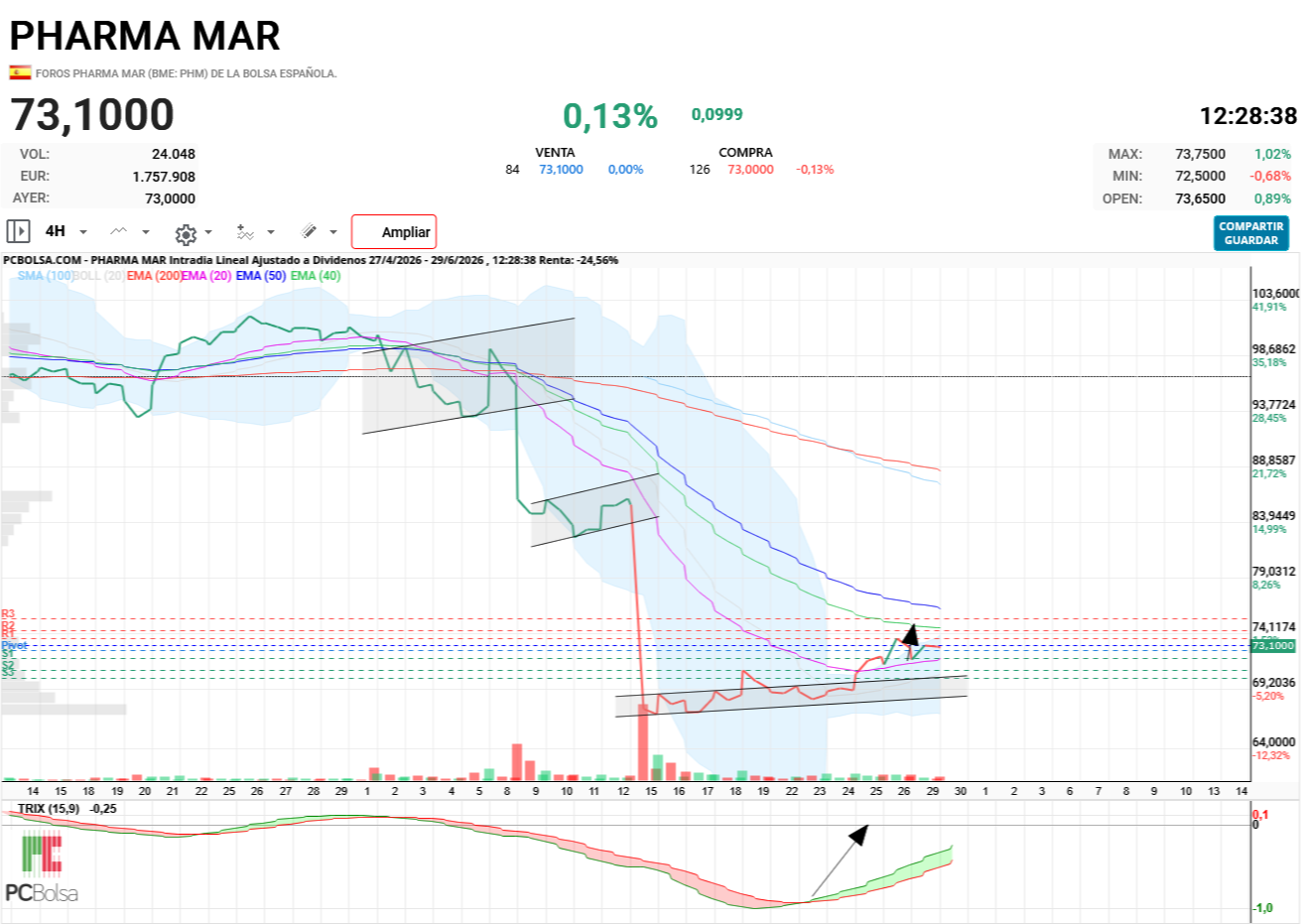Open the chart settings gear
This screenshot has height=924, width=1303.
pyautogui.click(x=186, y=233)
